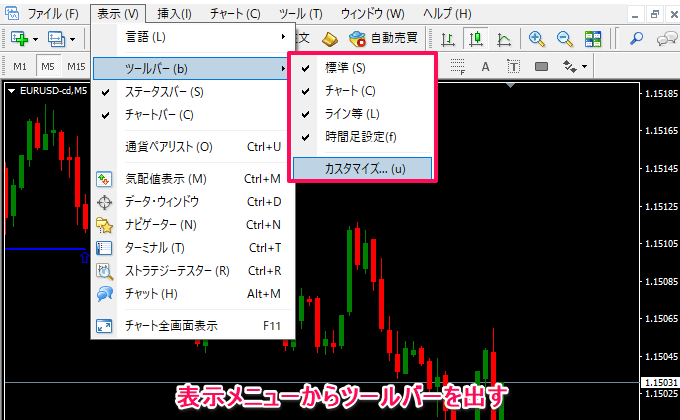Click the EURUSD-cd,M5 chart title triangle
Image resolution: width=680 pixels, height=420 pixels.
(x=12, y=91)
